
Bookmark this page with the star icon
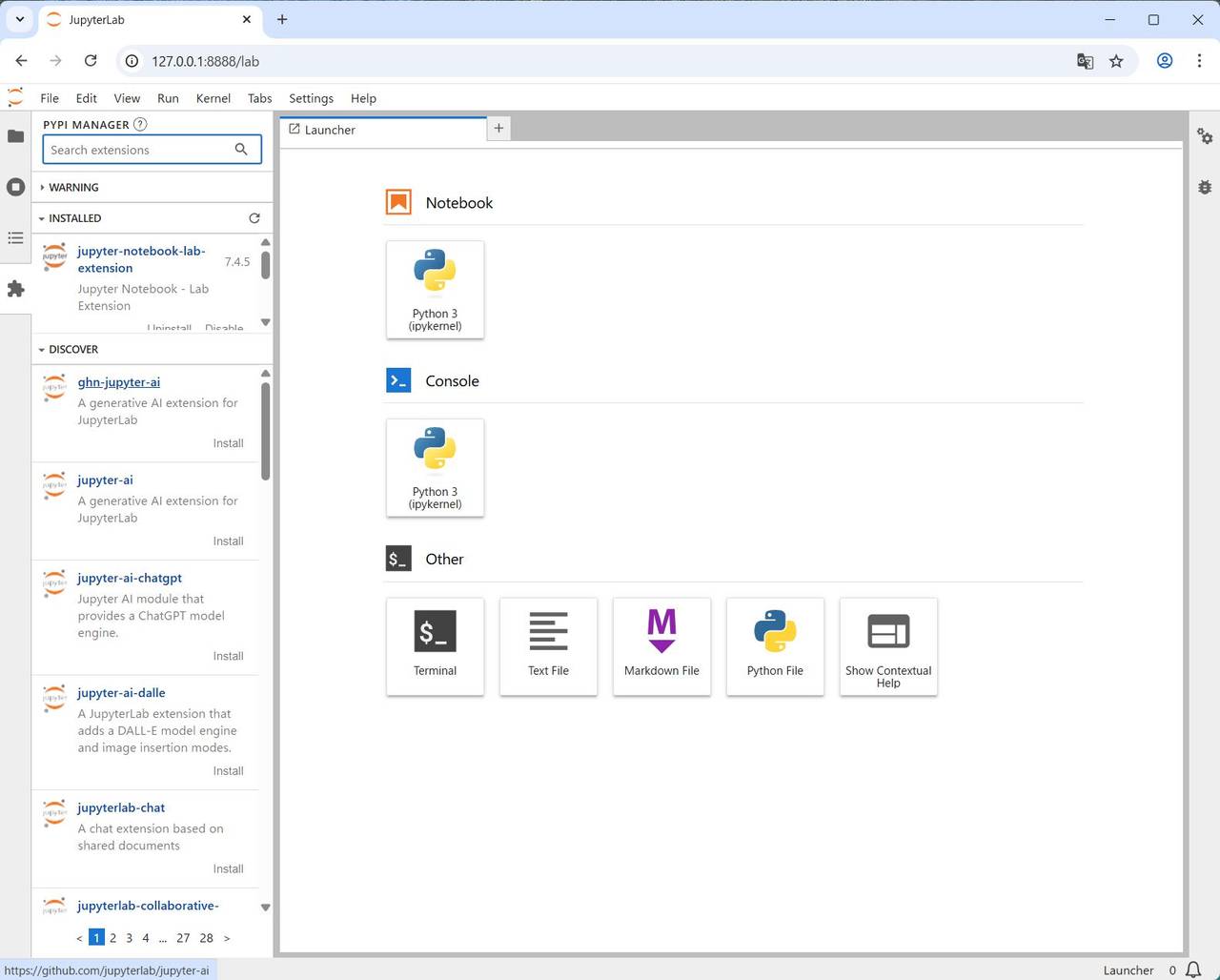pos(1116,61)
